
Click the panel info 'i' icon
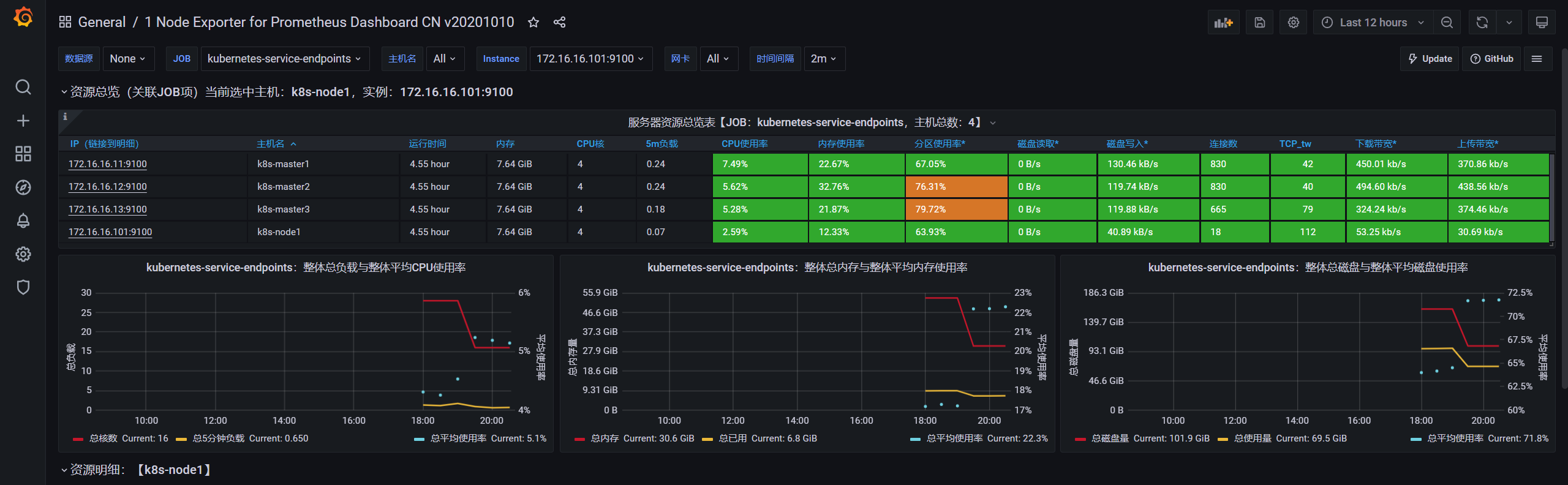65,116
